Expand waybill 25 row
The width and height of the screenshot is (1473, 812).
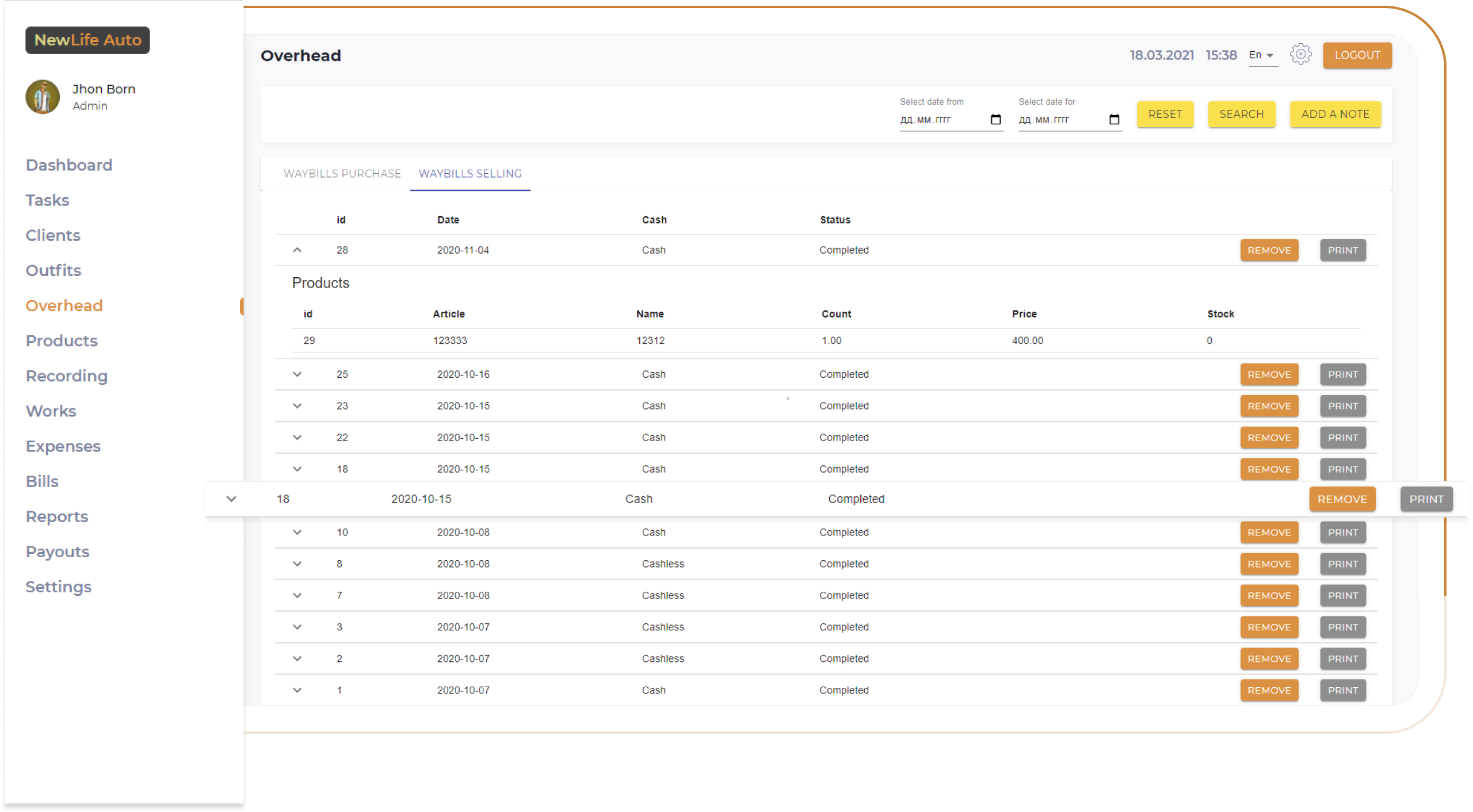(297, 374)
